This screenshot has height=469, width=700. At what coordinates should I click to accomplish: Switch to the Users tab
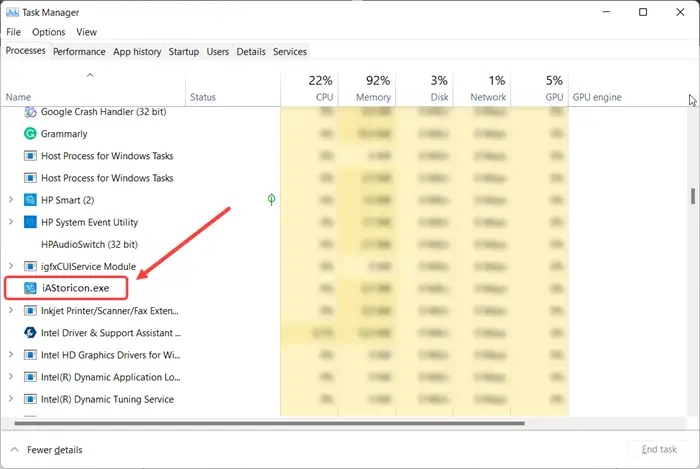pos(217,52)
